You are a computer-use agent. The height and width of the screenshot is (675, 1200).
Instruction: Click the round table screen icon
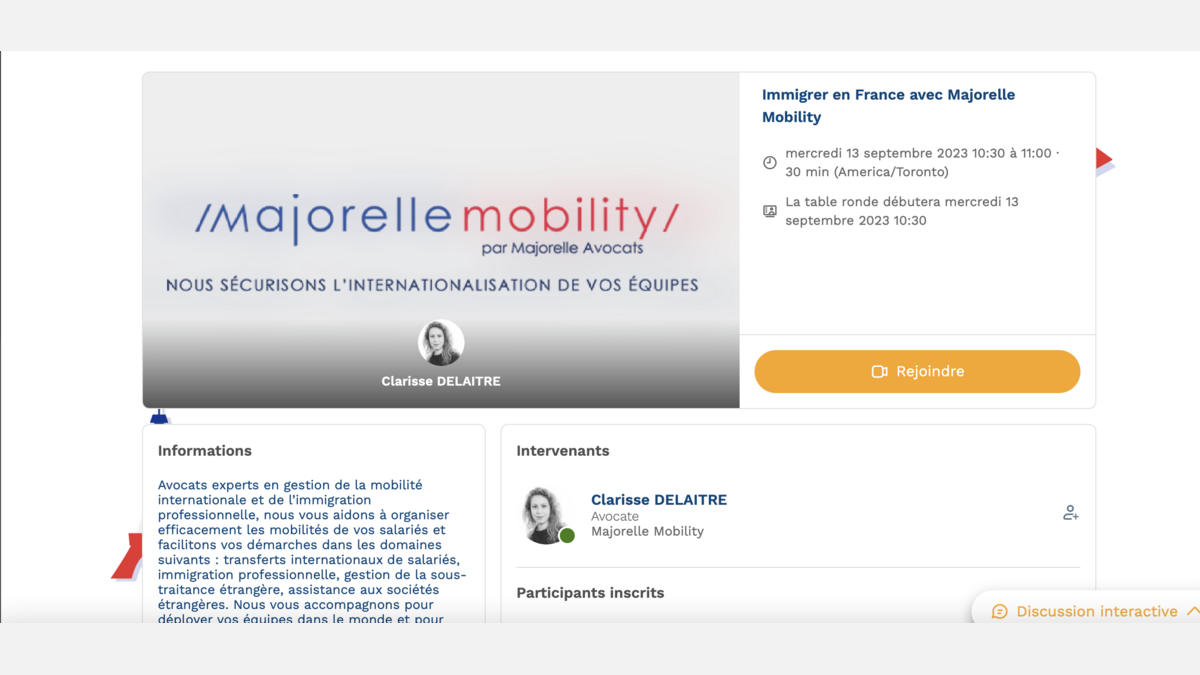pyautogui.click(x=770, y=211)
